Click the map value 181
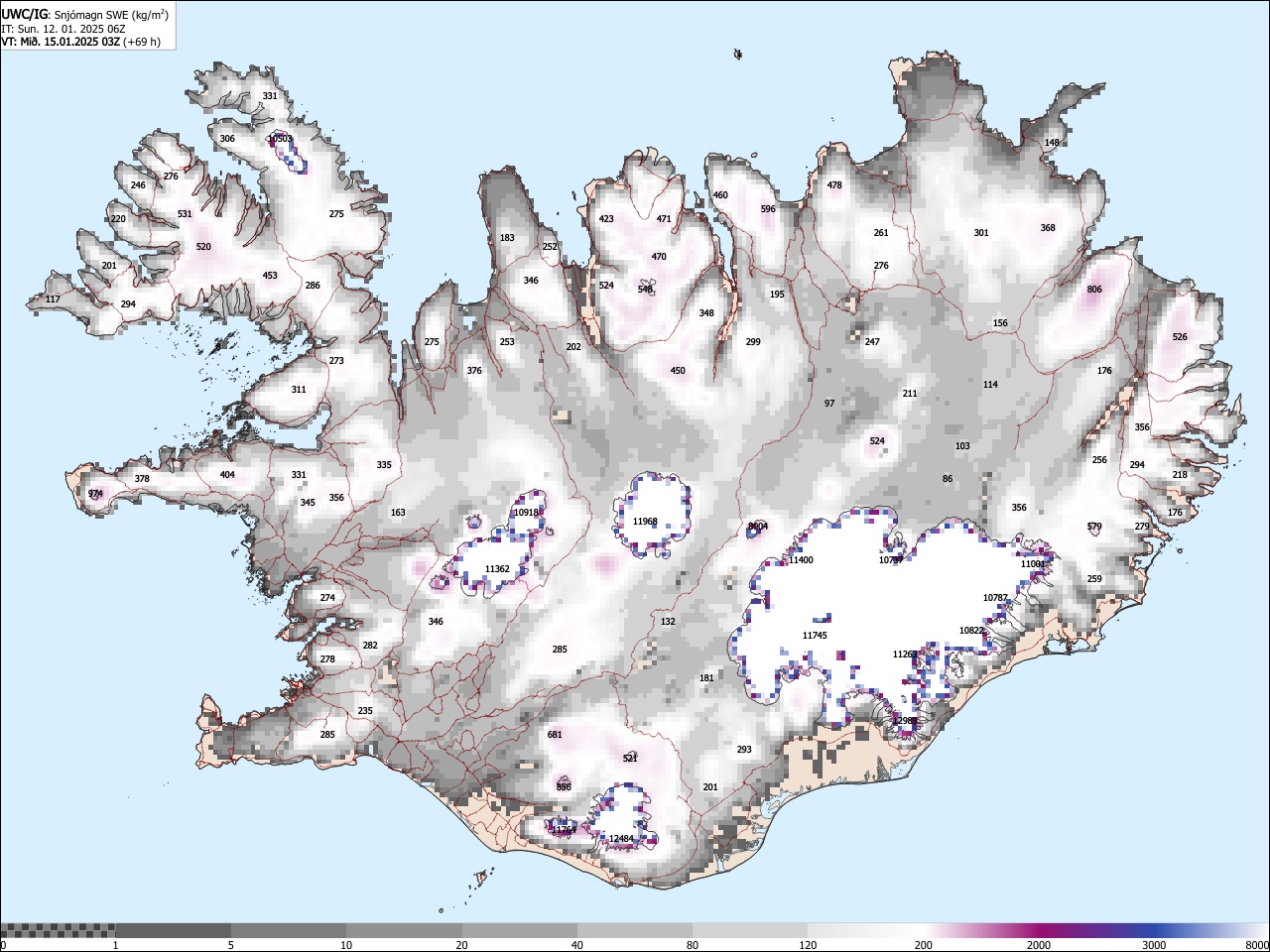Viewport: 1270px width, 952px height. click(x=706, y=678)
